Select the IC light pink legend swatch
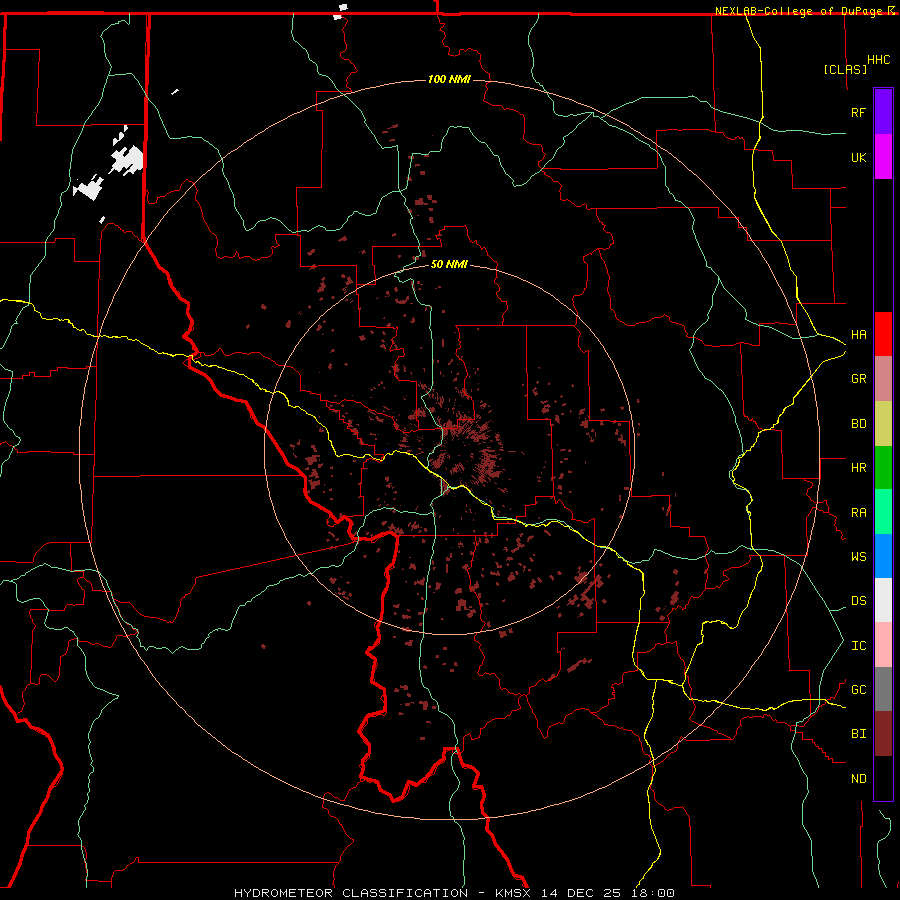Screen dimensions: 900x900 (883, 645)
